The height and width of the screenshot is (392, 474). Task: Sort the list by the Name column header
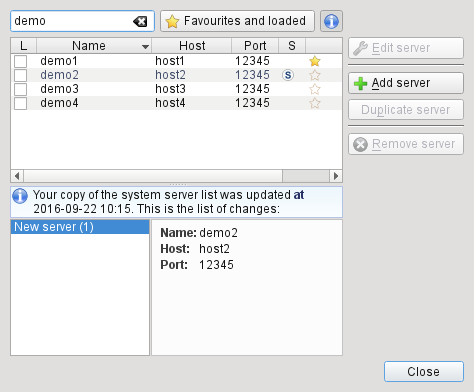(94, 46)
